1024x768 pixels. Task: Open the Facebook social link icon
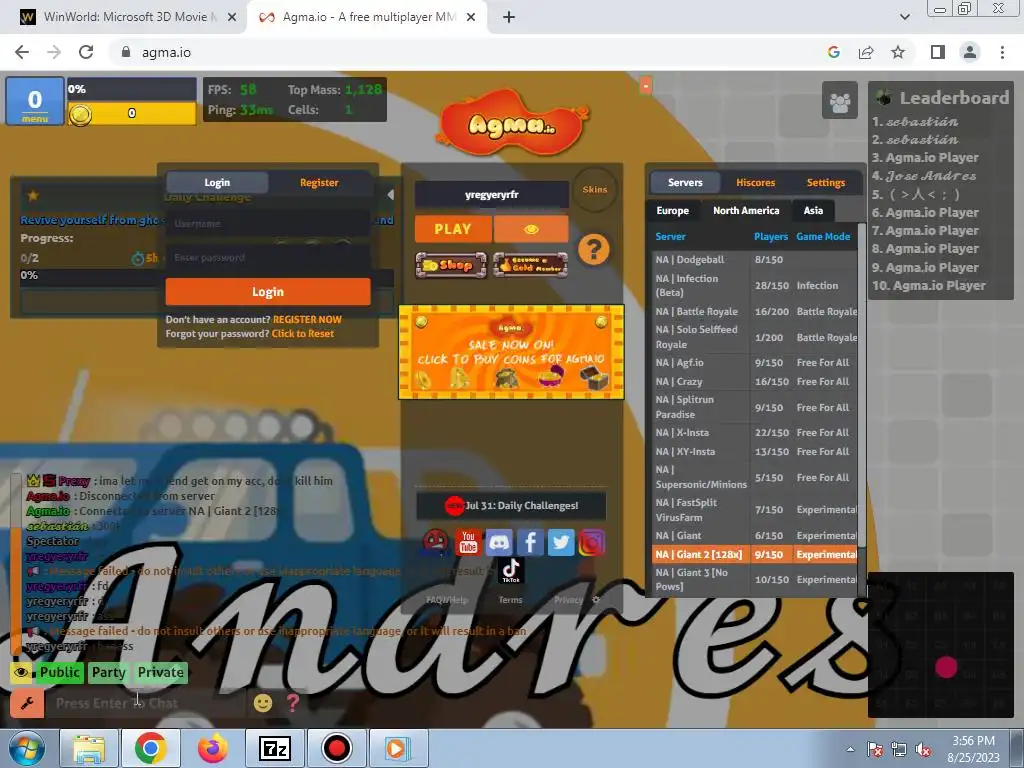click(x=530, y=543)
